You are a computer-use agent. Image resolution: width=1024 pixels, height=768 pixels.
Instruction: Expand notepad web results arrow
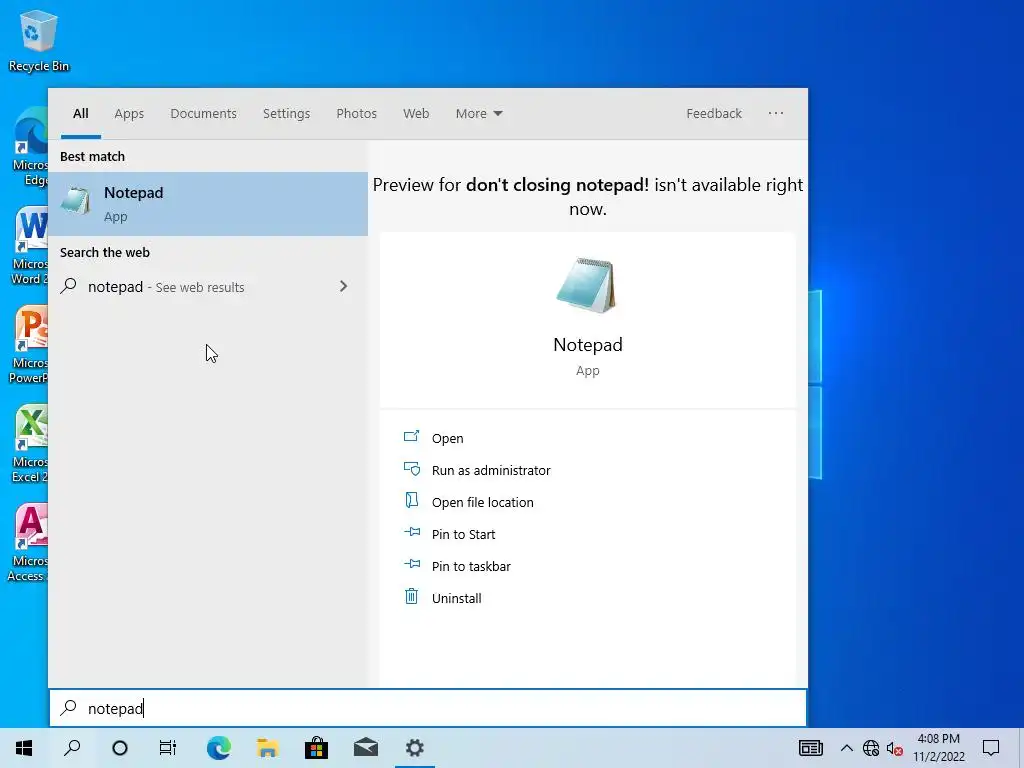click(x=344, y=286)
